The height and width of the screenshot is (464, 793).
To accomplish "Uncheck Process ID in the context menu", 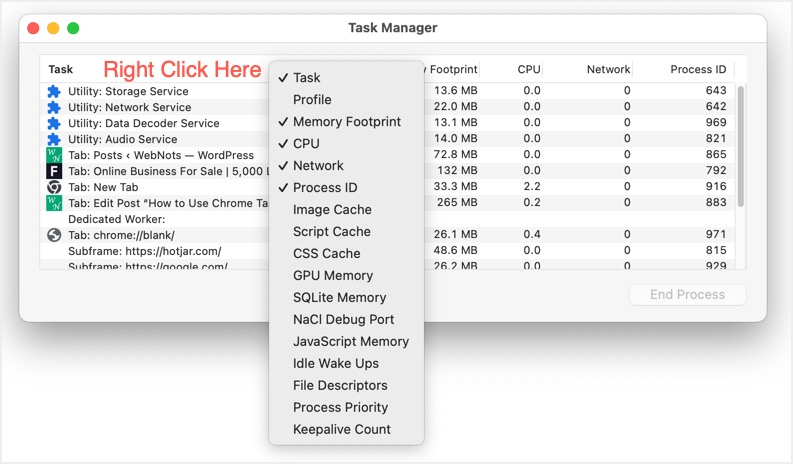I will point(324,188).
